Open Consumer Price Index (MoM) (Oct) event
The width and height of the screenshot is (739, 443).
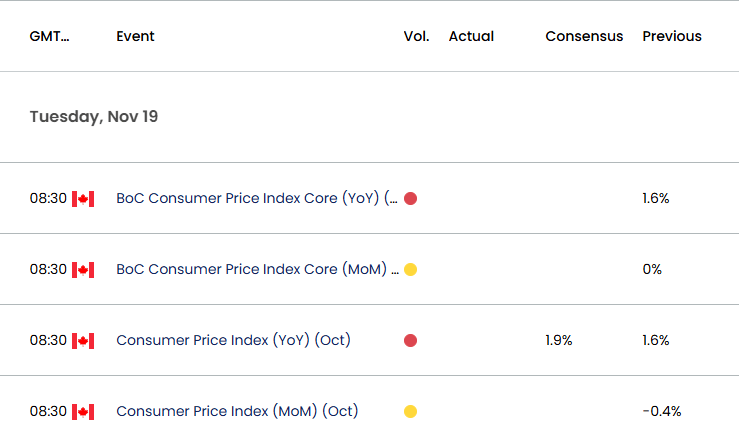237,411
